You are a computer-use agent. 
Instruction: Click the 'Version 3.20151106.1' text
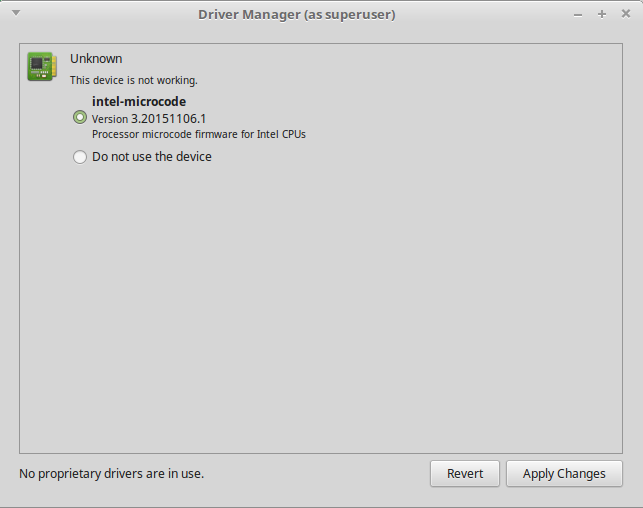tap(149, 119)
